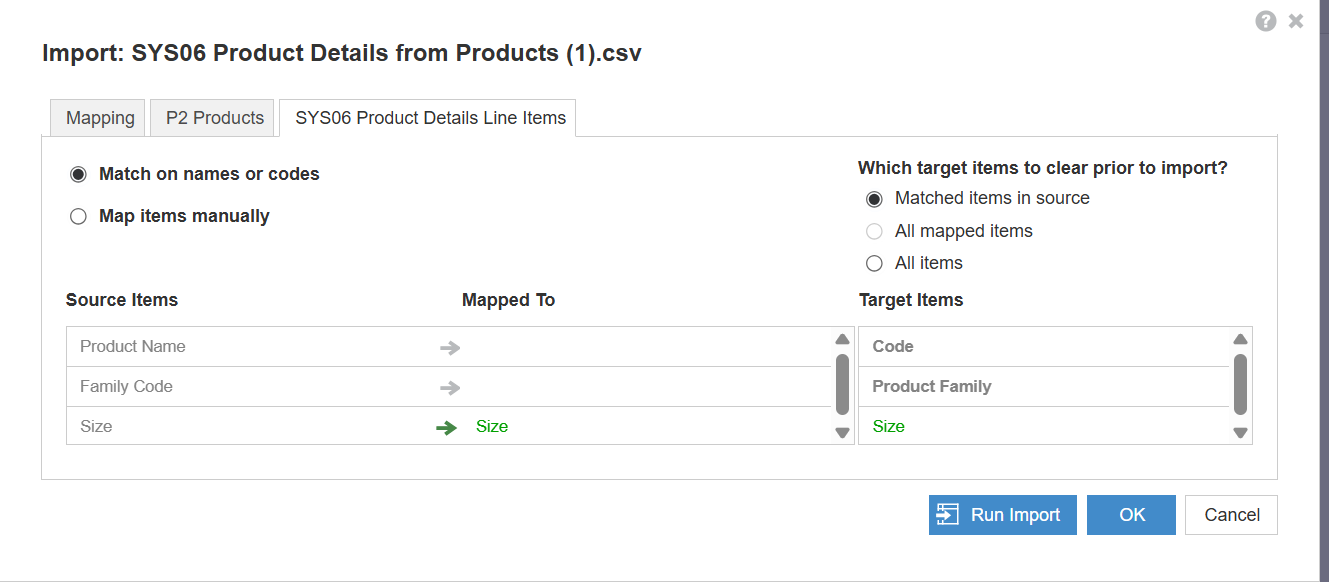1329x582 pixels.
Task: Open the P2 Products tab
Action: pyautogui.click(x=214, y=118)
